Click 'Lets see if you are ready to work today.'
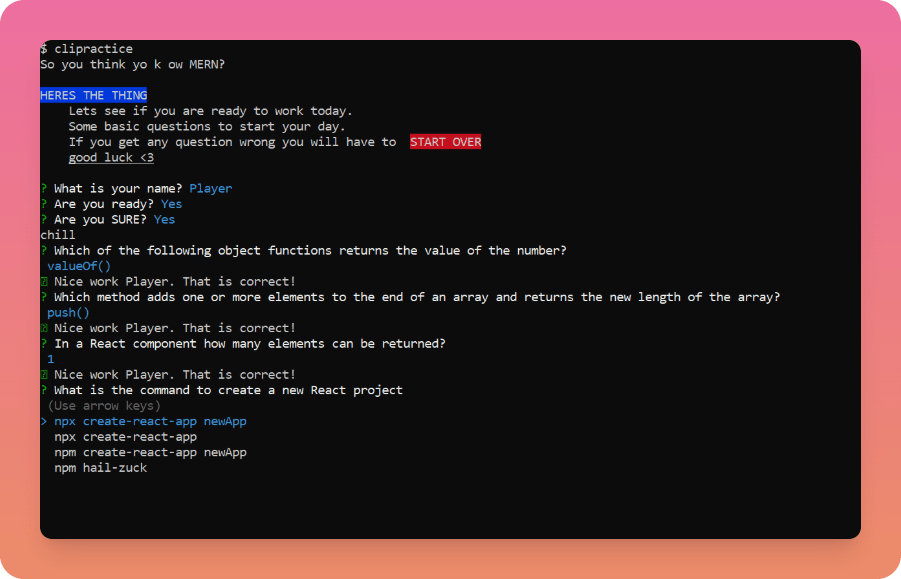Image resolution: width=901 pixels, height=579 pixels. [x=210, y=111]
